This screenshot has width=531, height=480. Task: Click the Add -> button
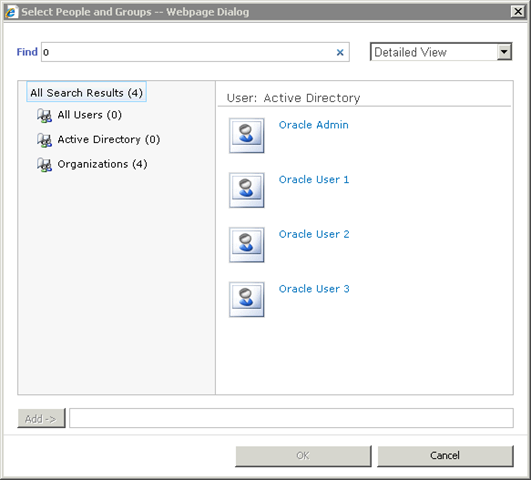[41, 418]
